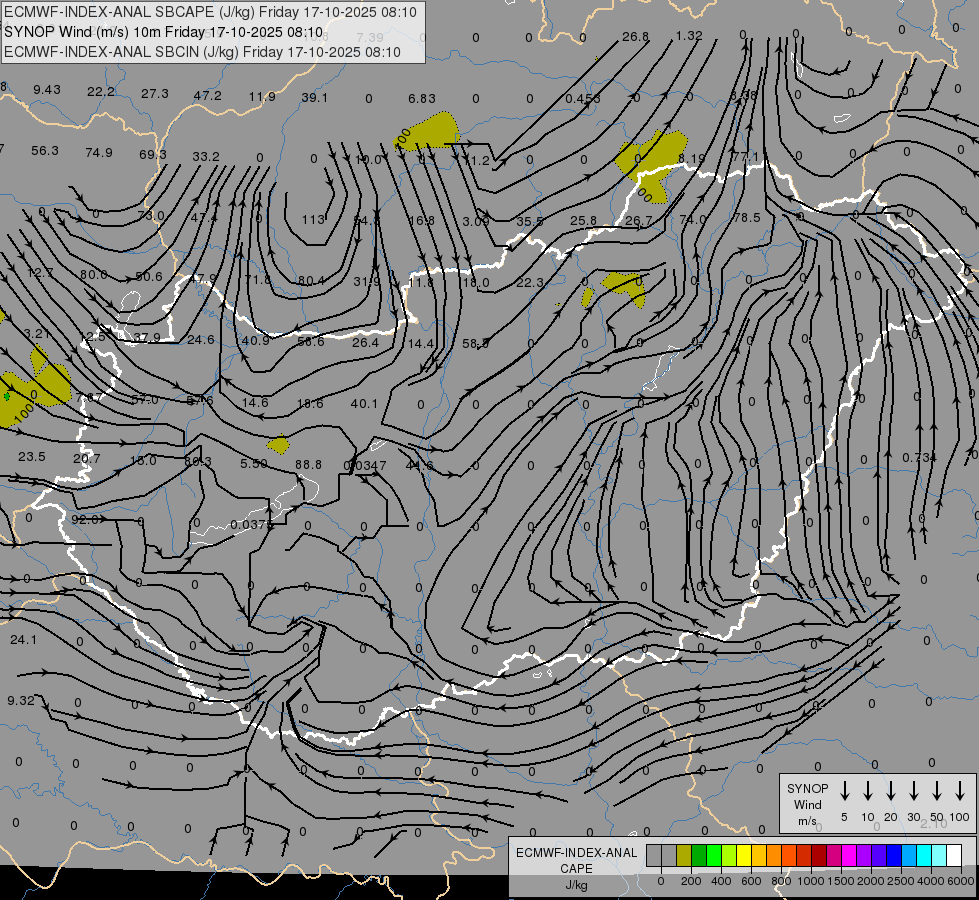Click the CAPE value 1.32
The width and height of the screenshot is (979, 900).
[689, 36]
